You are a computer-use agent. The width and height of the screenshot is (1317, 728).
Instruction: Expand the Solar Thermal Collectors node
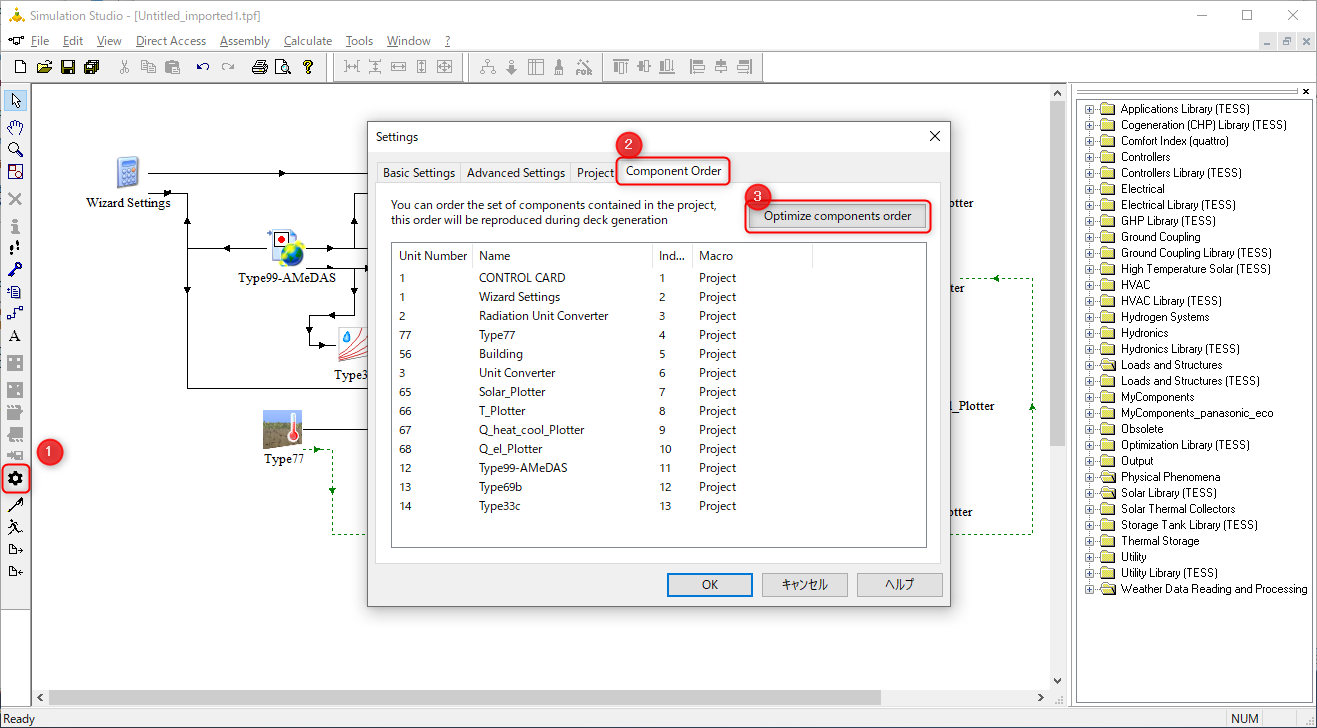1089,509
